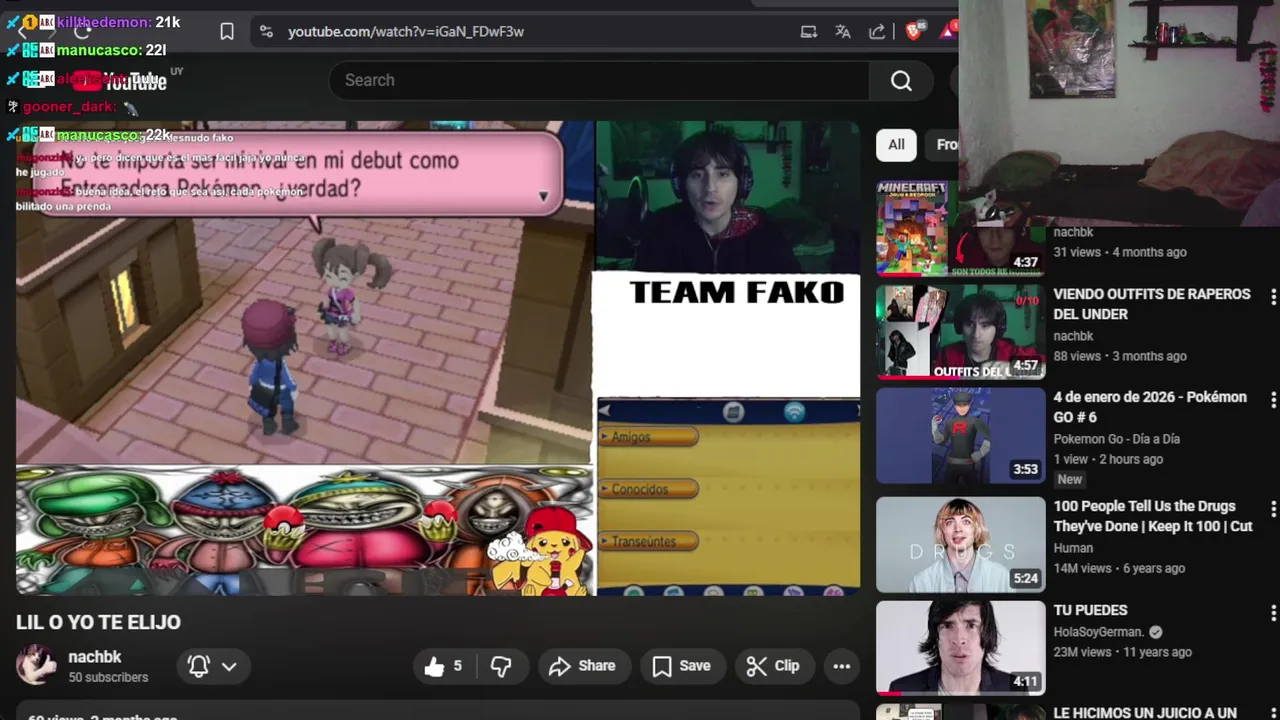The image size is (1280, 720).
Task: Click "14M views · 6 years ago" text
Action: point(1119,568)
